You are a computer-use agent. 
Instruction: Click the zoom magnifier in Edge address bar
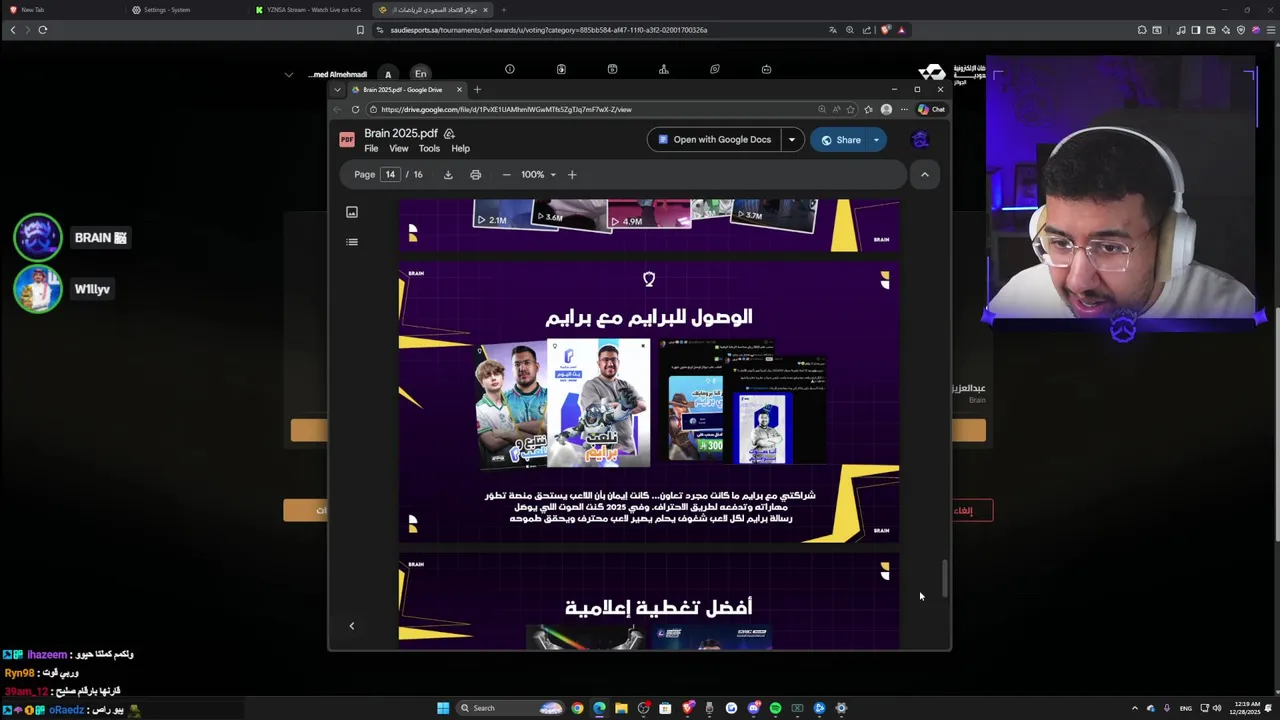tap(822, 109)
